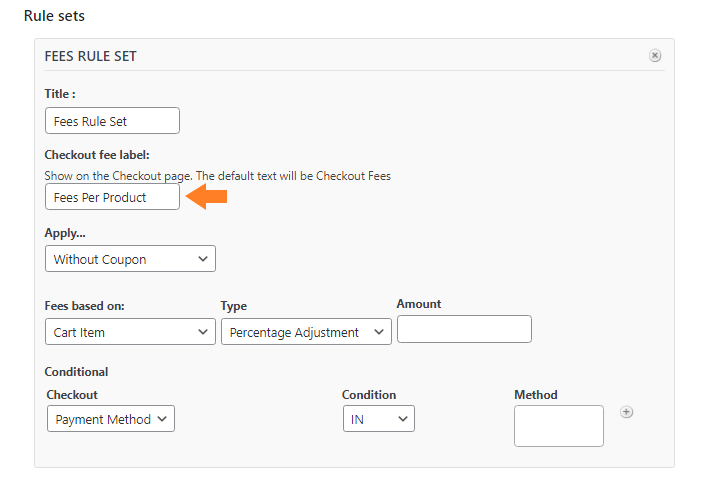Click the chevron of the Cart Item dropdown

[x=203, y=332]
